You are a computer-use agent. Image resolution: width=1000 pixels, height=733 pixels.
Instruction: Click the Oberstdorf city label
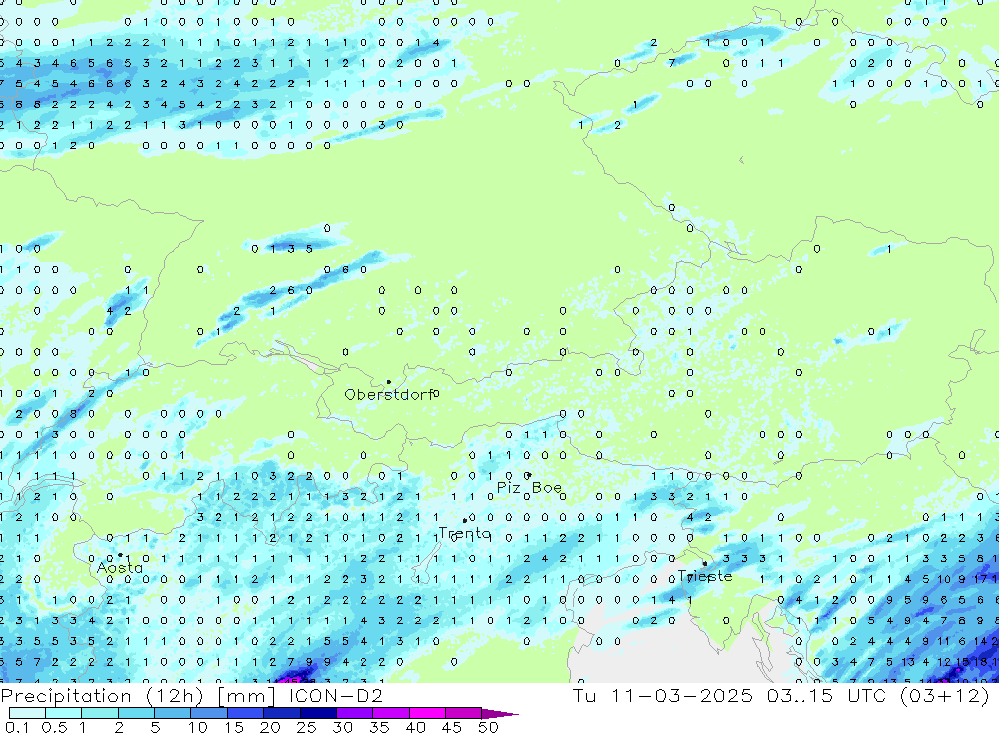point(388,395)
